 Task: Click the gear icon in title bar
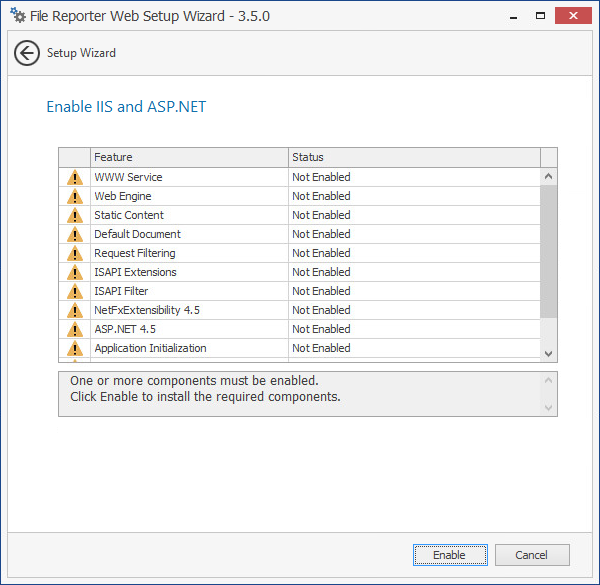[x=18, y=16]
